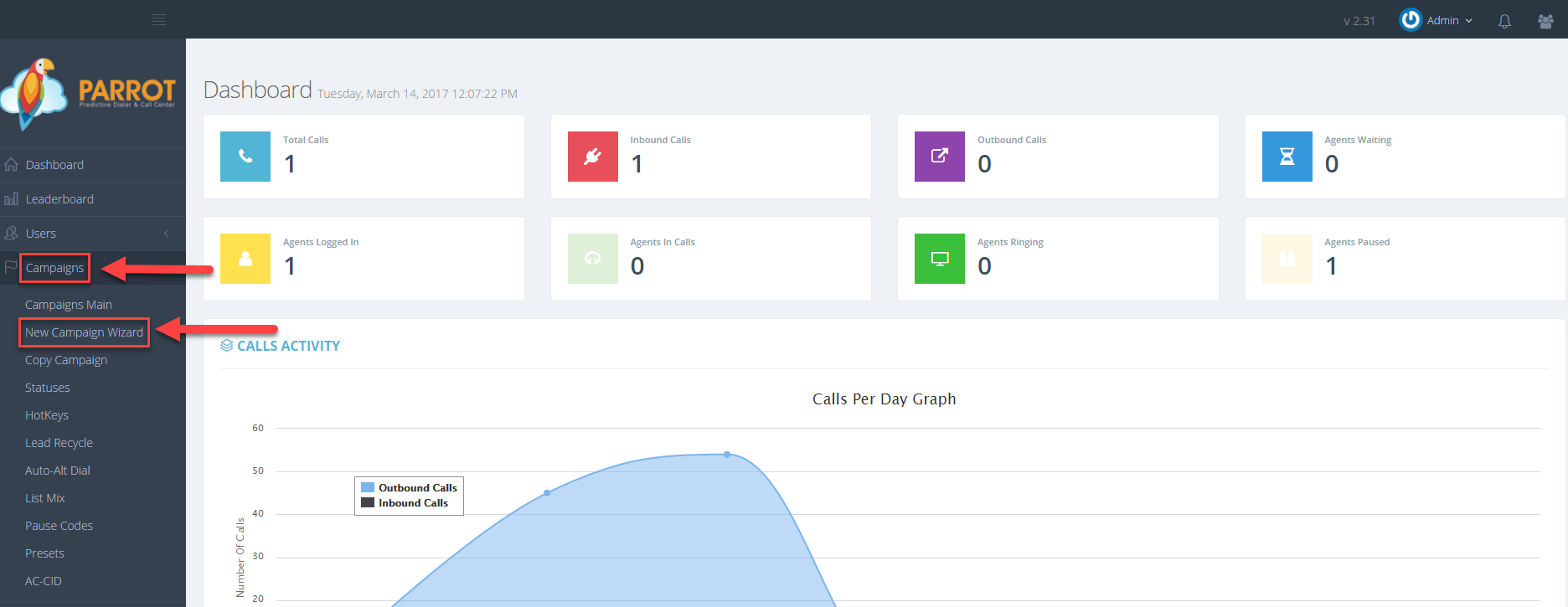The image size is (1568, 607).
Task: Click the peak data point on the graph
Action: [727, 455]
